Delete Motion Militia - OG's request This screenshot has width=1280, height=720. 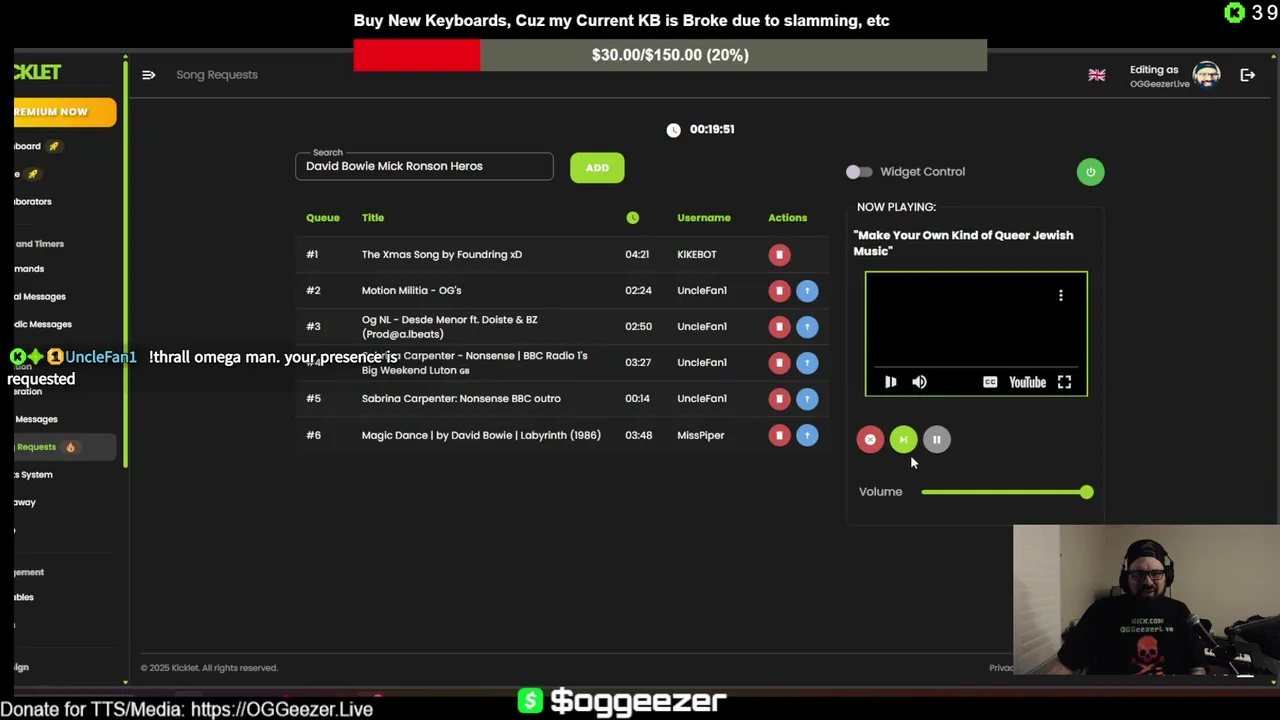(x=779, y=291)
